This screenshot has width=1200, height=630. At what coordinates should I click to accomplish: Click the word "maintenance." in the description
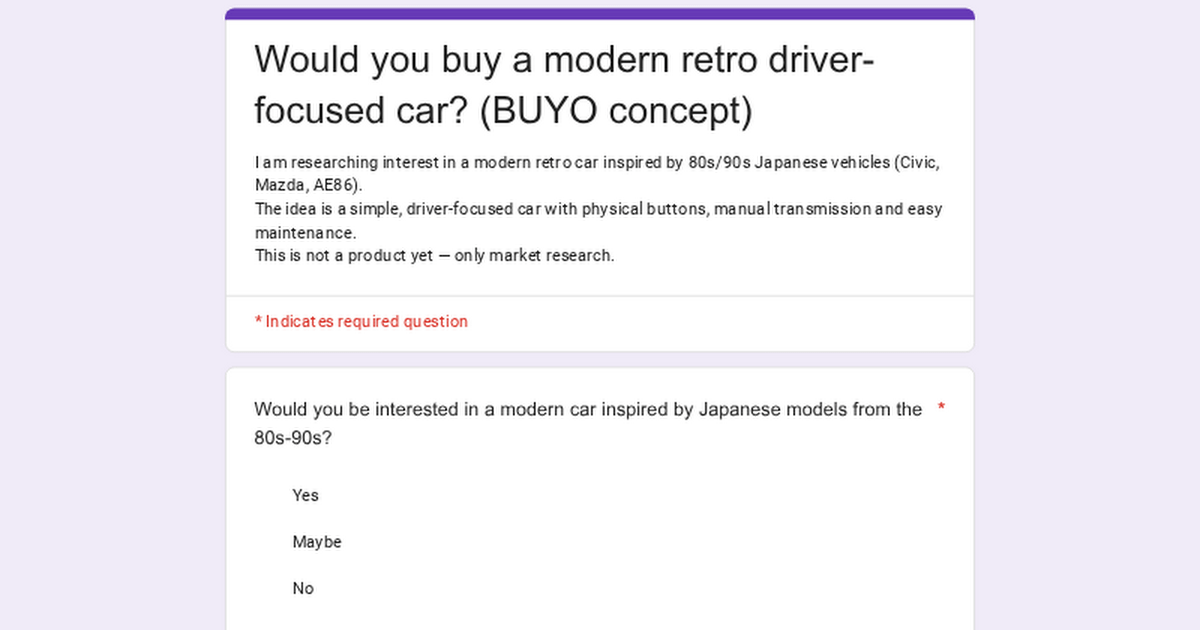click(305, 232)
